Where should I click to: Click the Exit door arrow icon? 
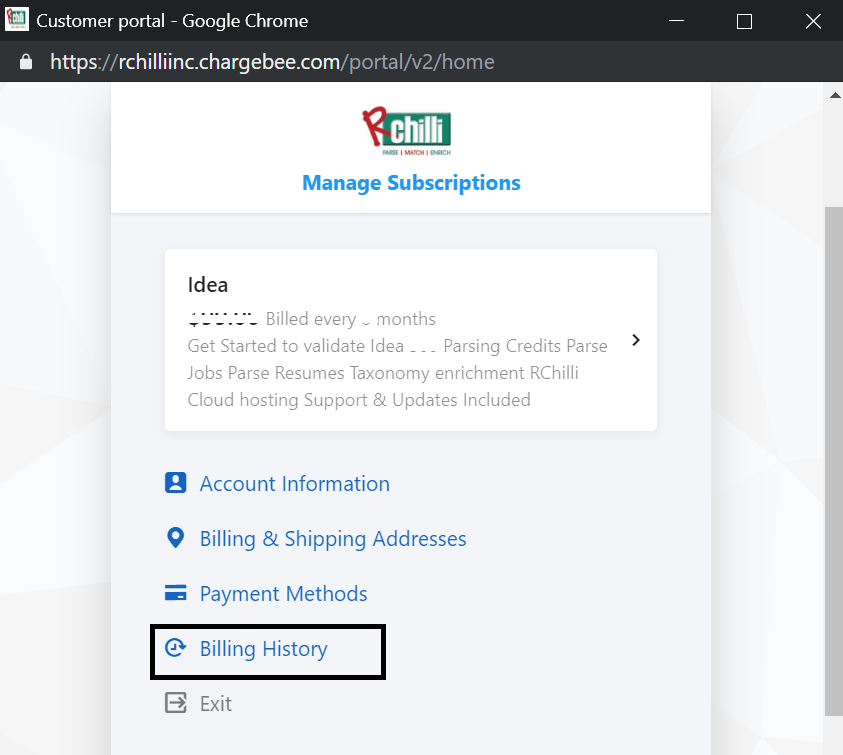point(175,703)
